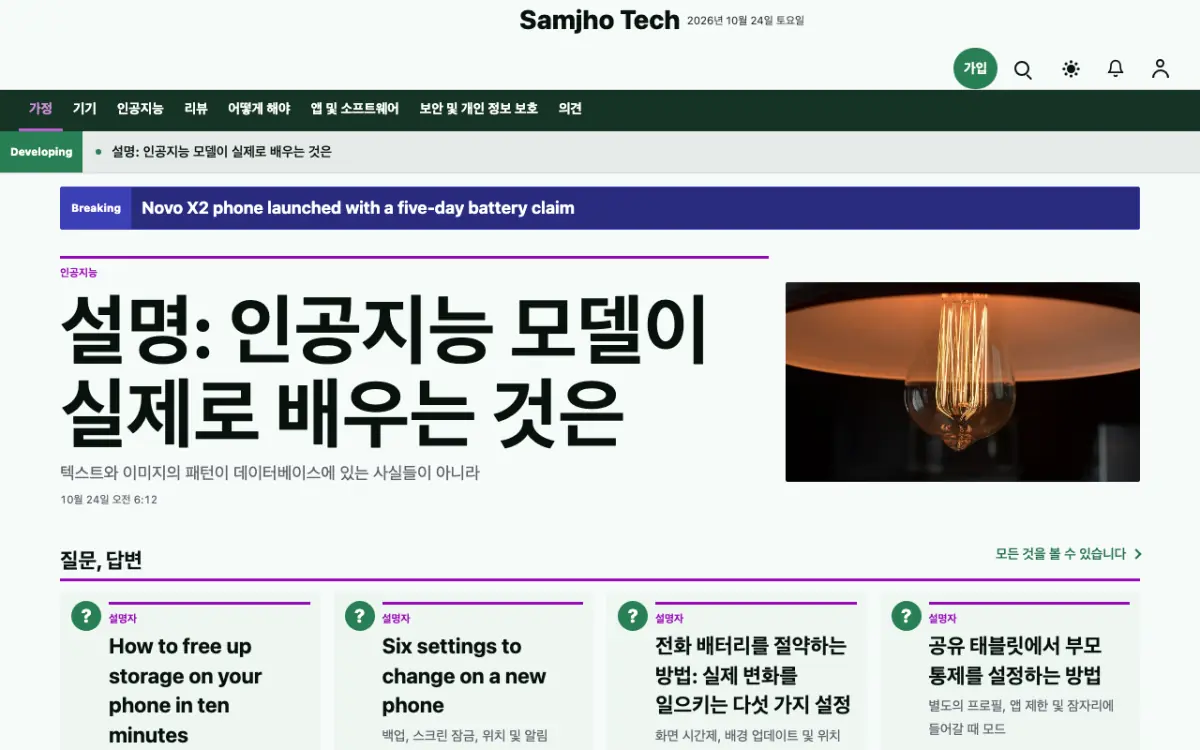Click the purple Breaking label
The height and width of the screenshot is (750, 1200).
[96, 208]
